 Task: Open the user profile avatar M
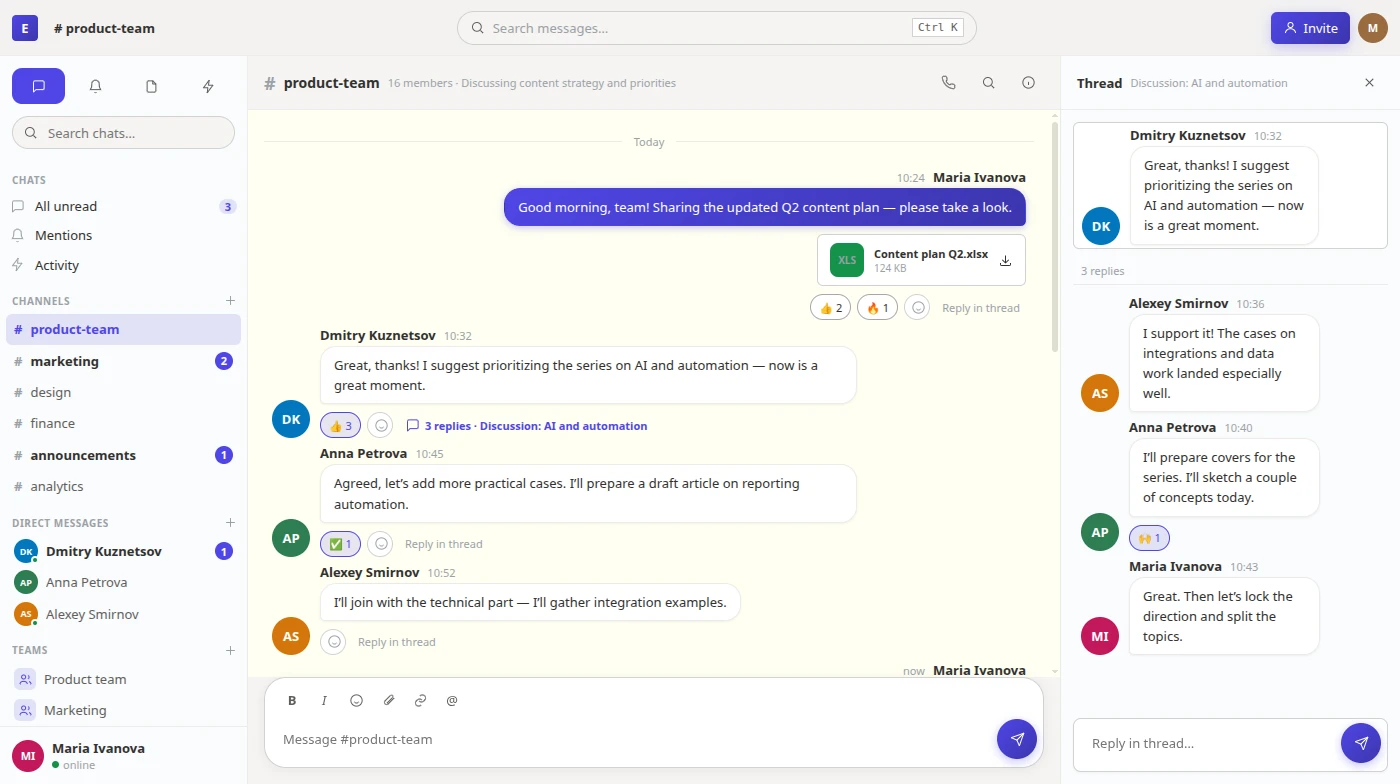1373,28
